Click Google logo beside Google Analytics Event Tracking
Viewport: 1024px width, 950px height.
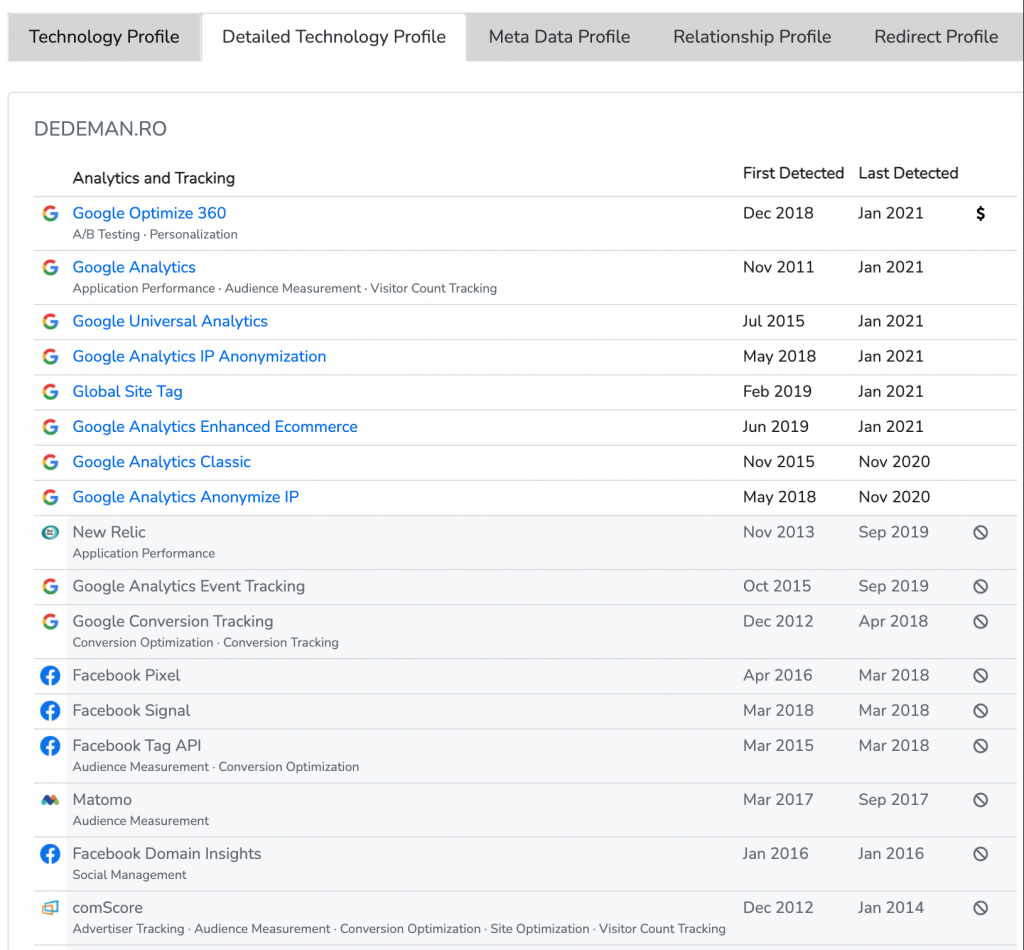[x=50, y=587]
